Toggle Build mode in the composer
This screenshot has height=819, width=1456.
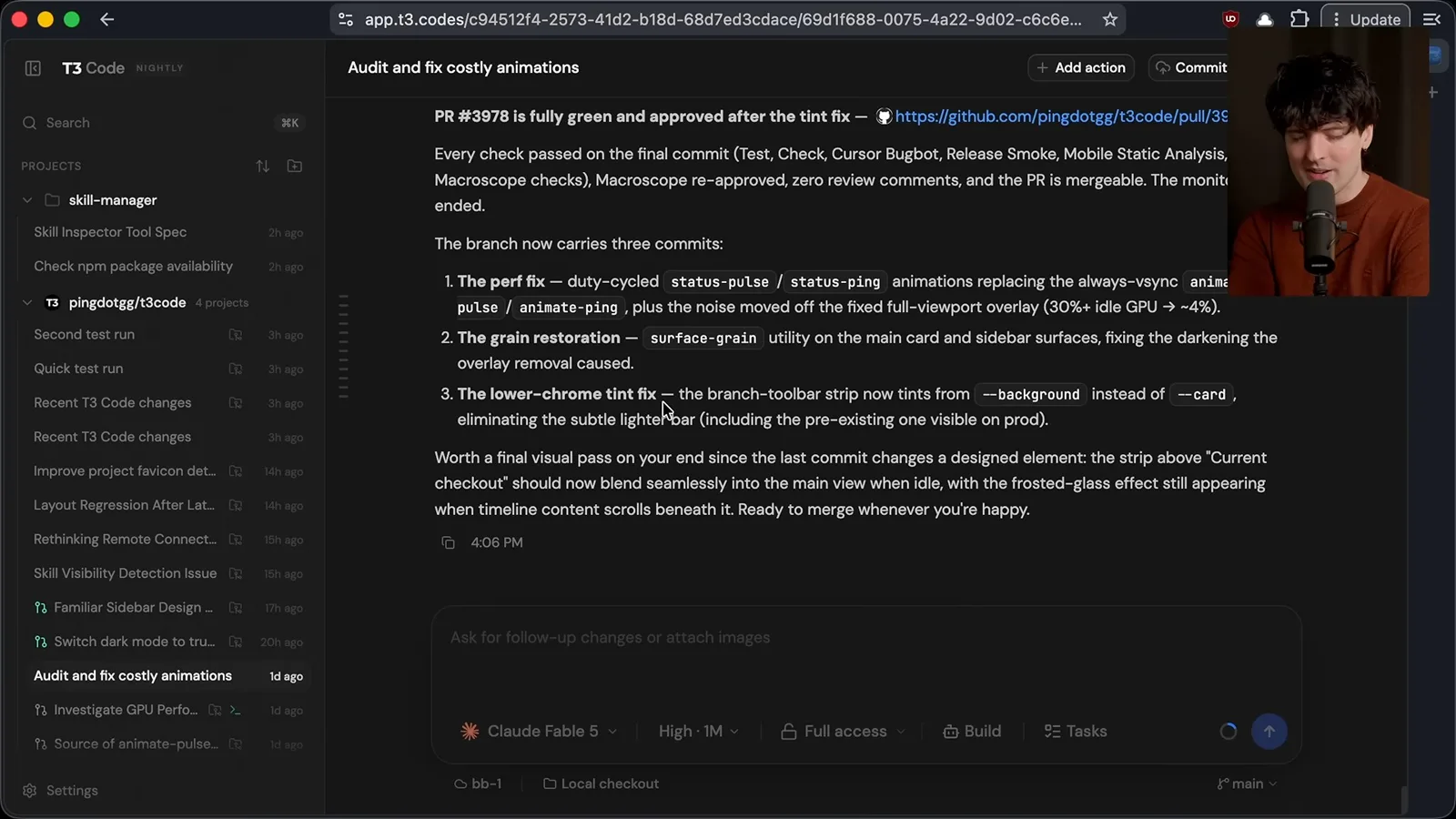972,732
